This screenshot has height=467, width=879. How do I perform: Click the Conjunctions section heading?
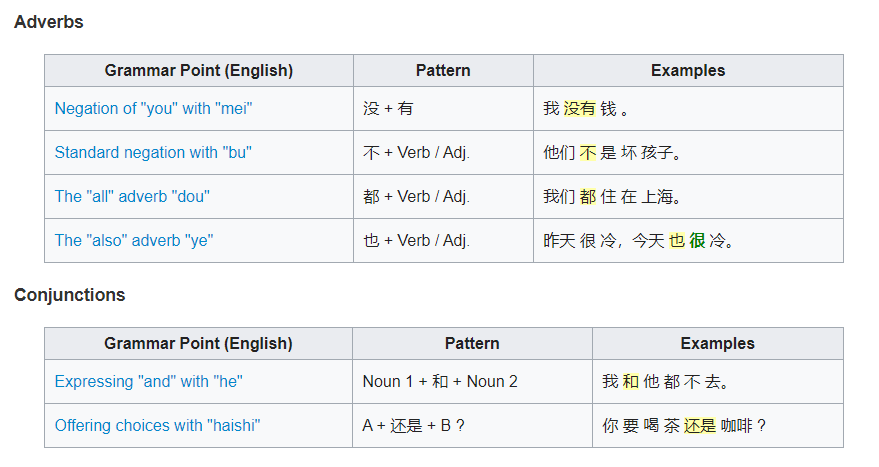70,295
